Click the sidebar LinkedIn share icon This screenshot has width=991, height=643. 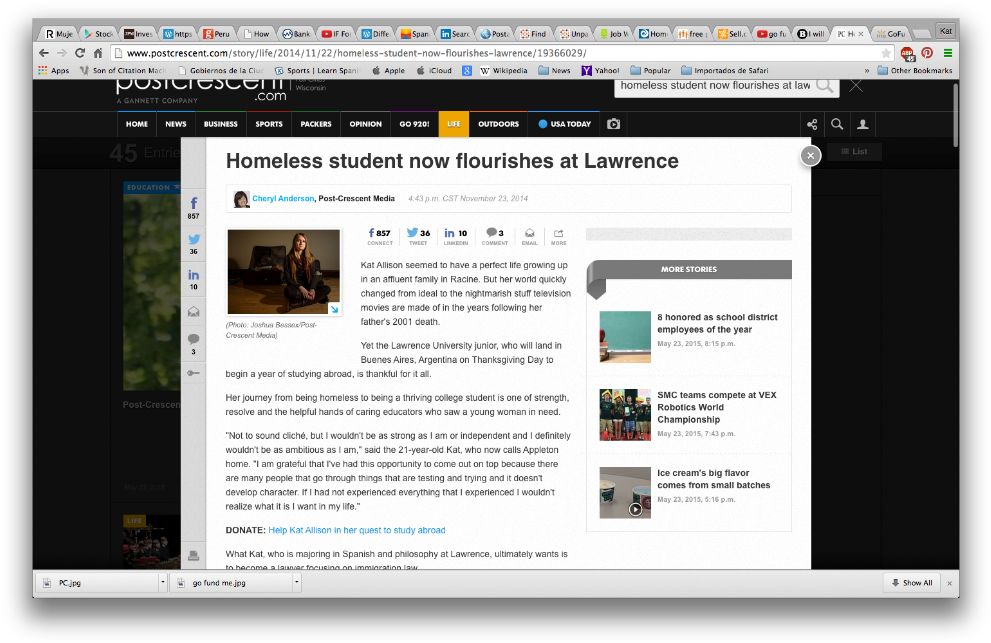pos(193,276)
